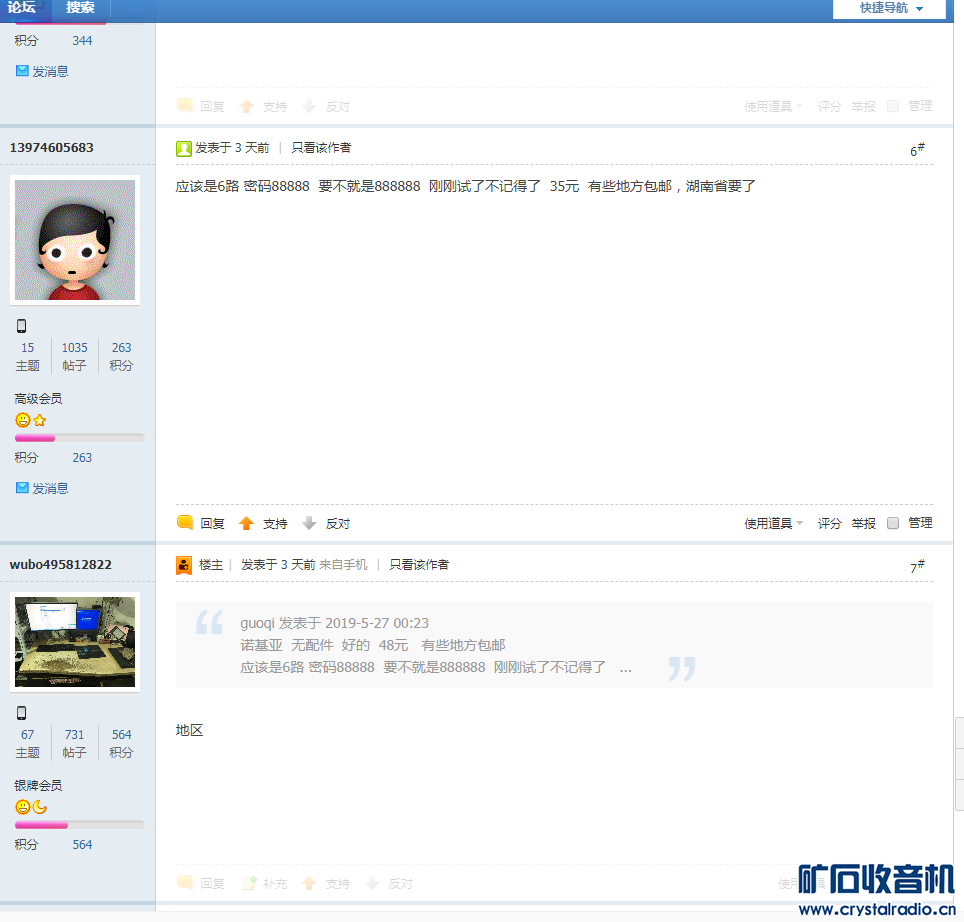
Task: Click faded 回复 in post 7
Action: pyautogui.click(x=212, y=884)
